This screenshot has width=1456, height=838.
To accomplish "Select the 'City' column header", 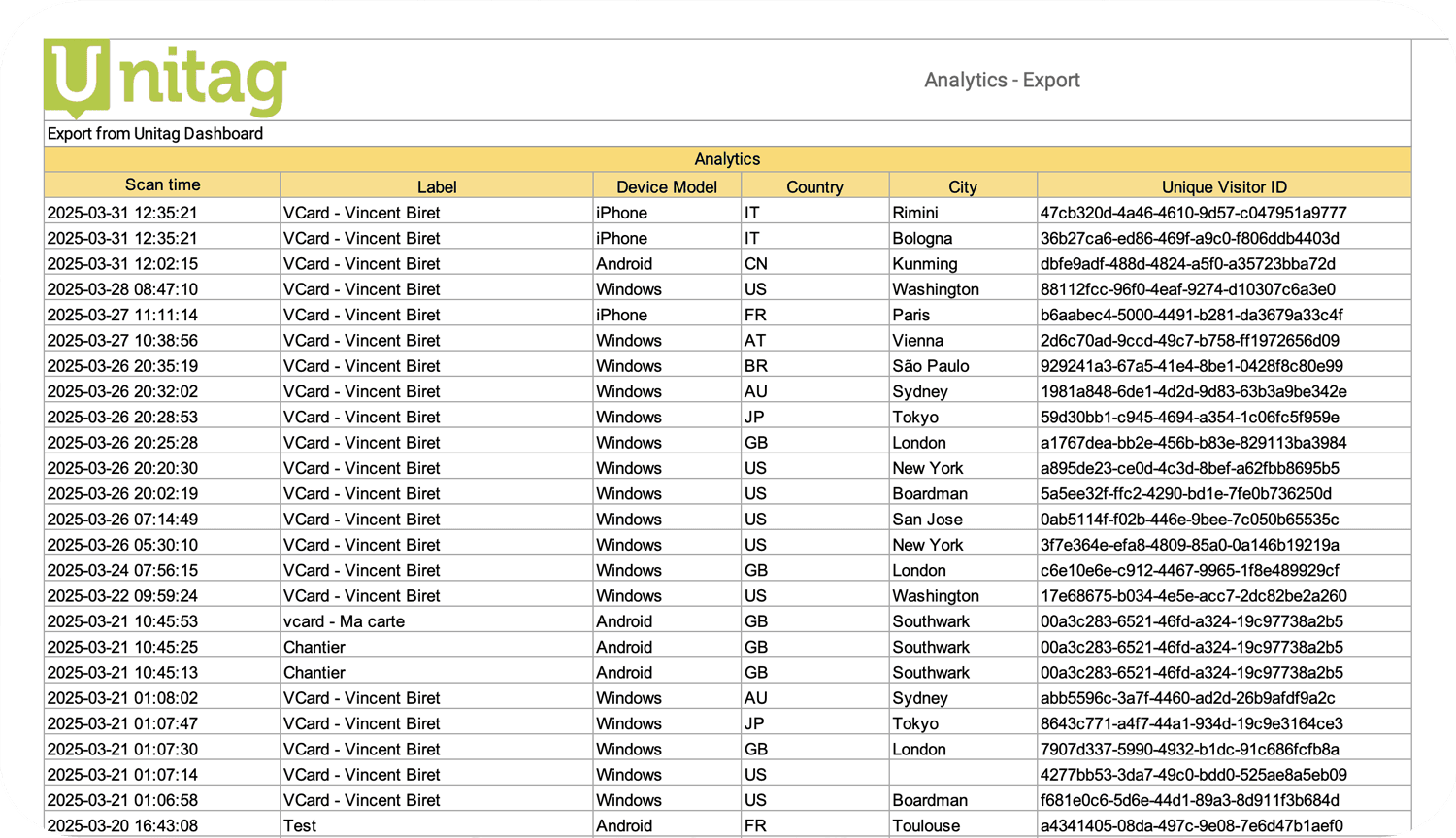I will (x=963, y=186).
